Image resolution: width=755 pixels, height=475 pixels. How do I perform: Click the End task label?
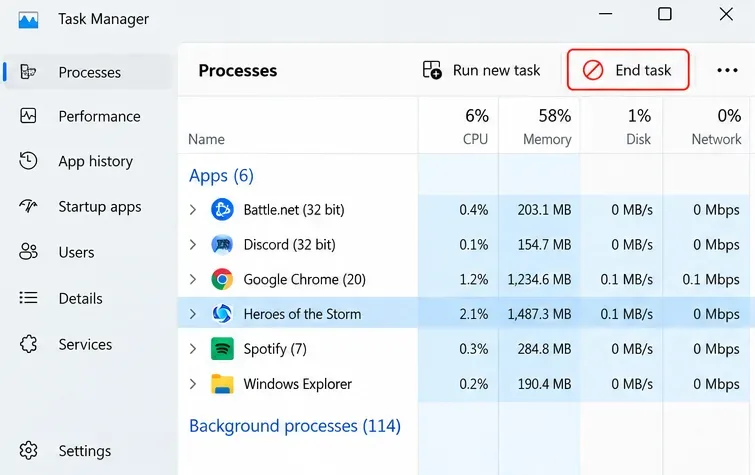(x=643, y=70)
